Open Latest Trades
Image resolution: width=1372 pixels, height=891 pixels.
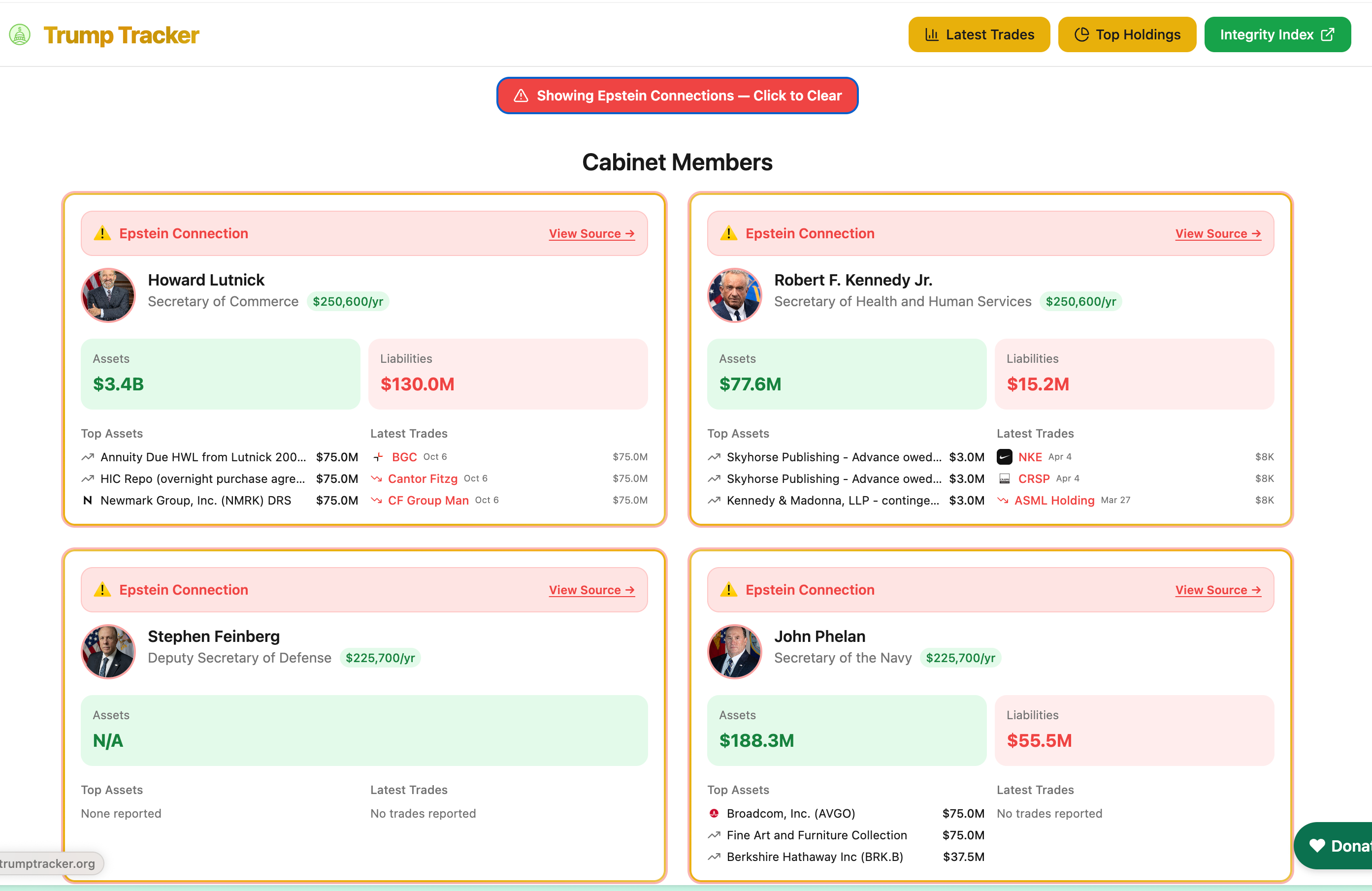[x=979, y=34]
